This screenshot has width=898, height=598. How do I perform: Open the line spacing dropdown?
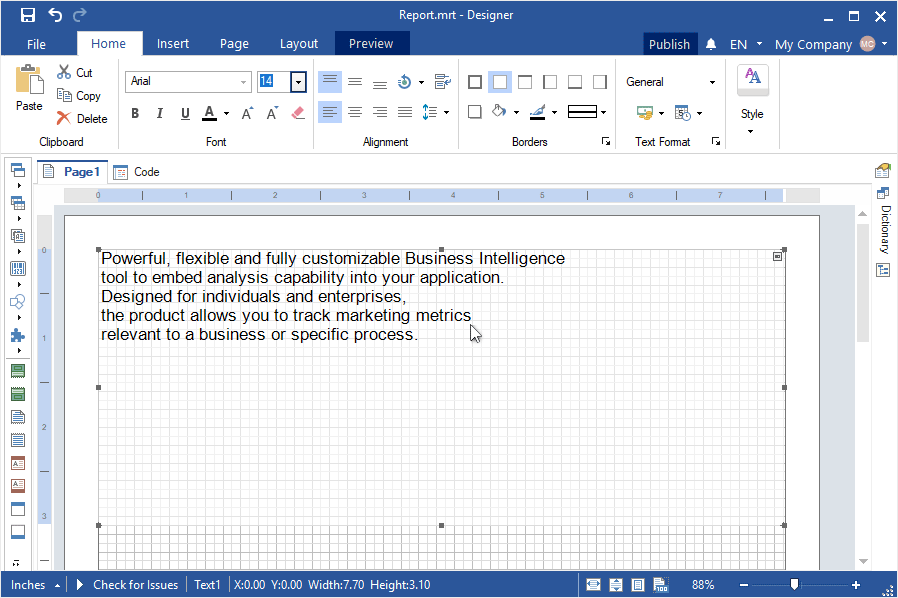point(446,112)
